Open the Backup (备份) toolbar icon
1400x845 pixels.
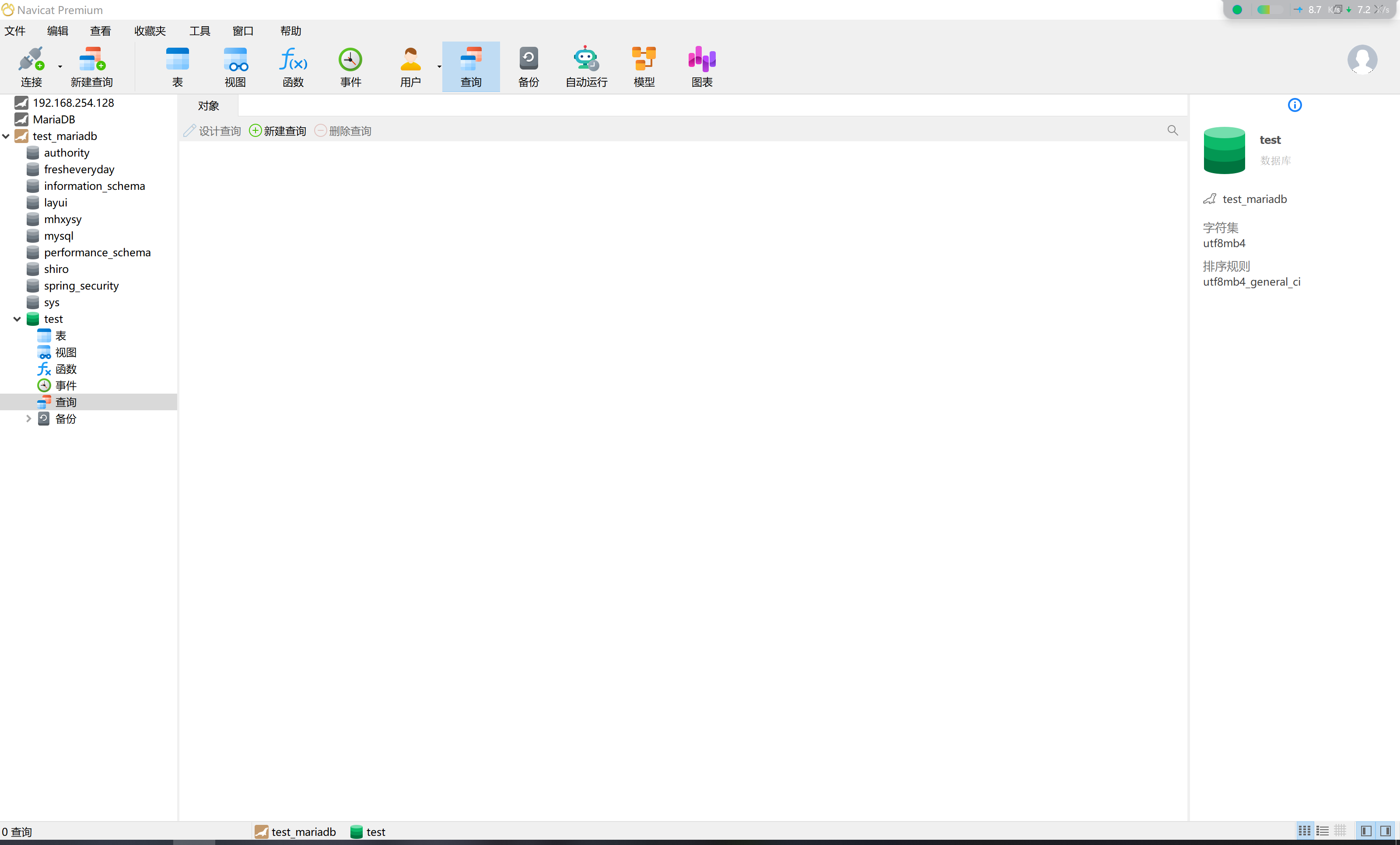[x=528, y=66]
